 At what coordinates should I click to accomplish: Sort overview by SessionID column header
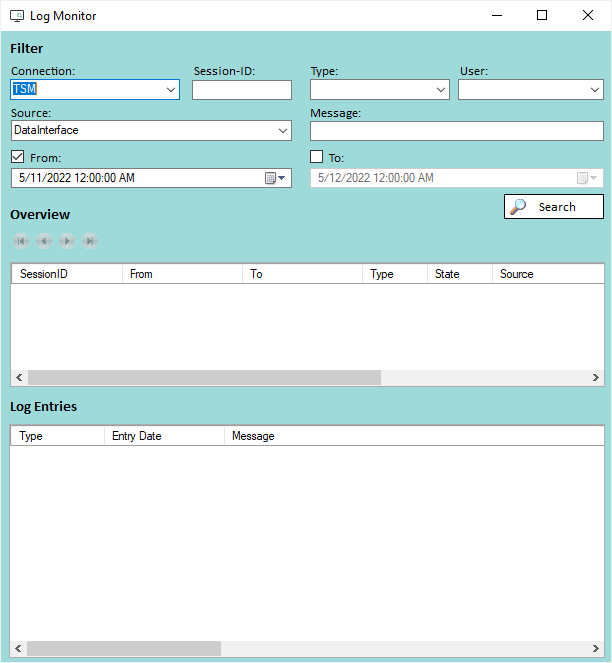pos(66,274)
